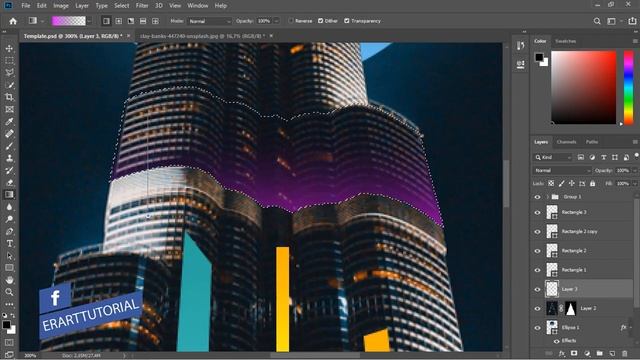
Task: Click the Home icon in options bar
Action: pyautogui.click(x=13, y=21)
